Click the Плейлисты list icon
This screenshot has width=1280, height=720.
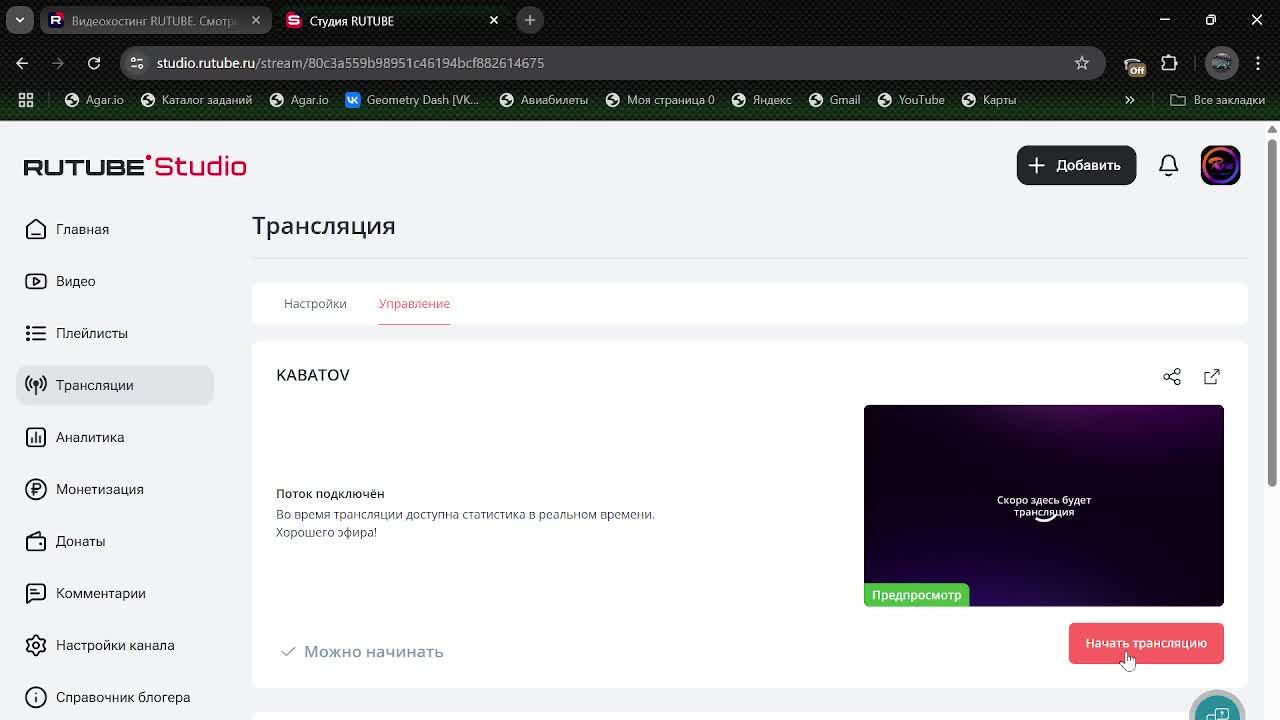coord(36,333)
